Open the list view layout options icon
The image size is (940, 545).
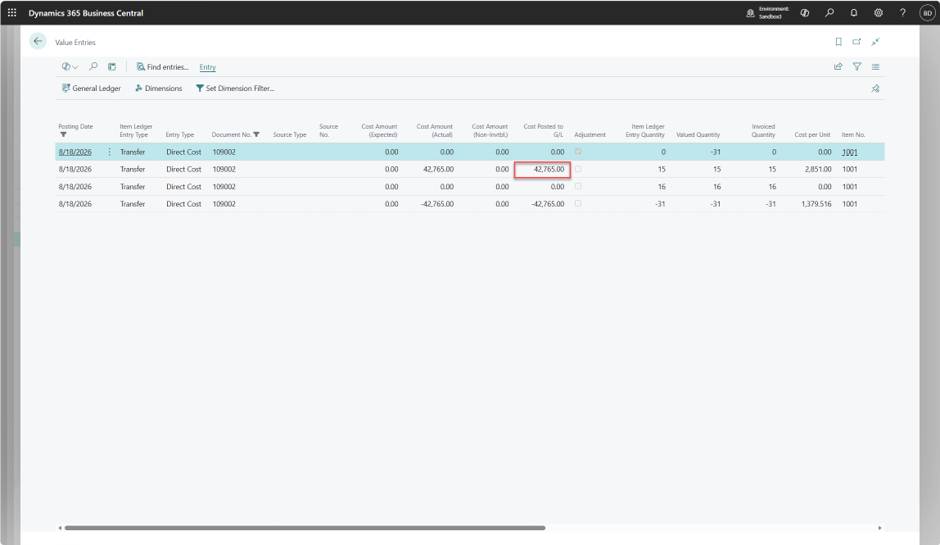coord(875,67)
